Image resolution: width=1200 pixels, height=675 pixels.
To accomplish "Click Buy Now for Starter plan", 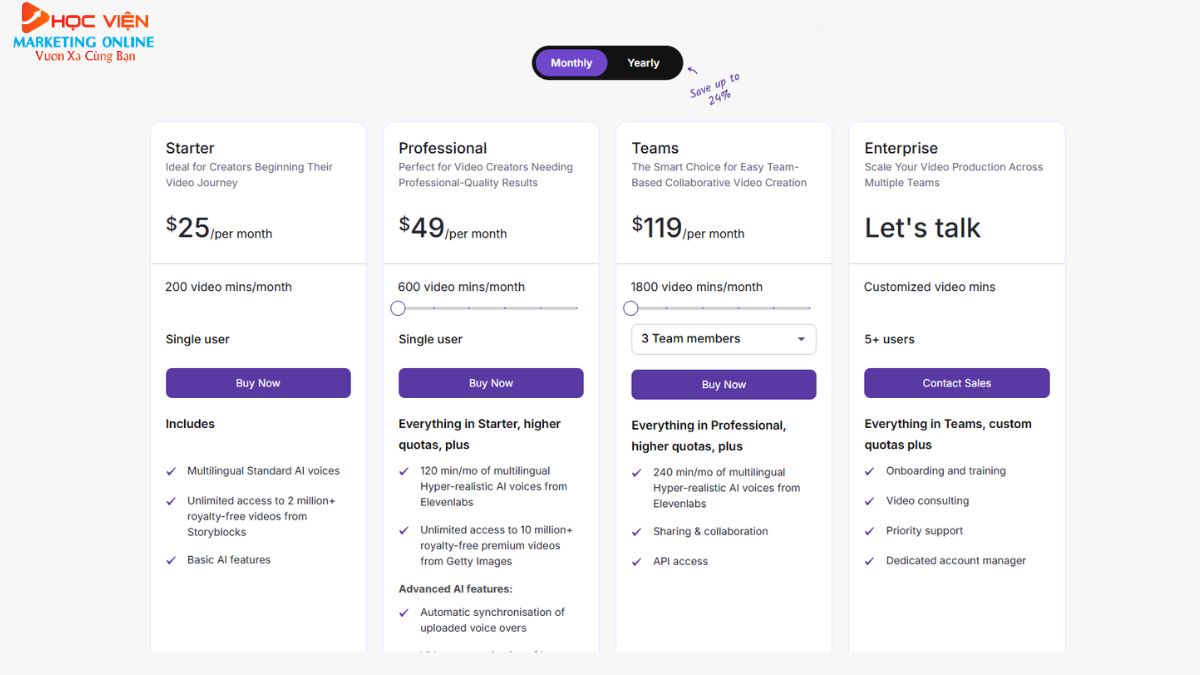I will [x=258, y=383].
